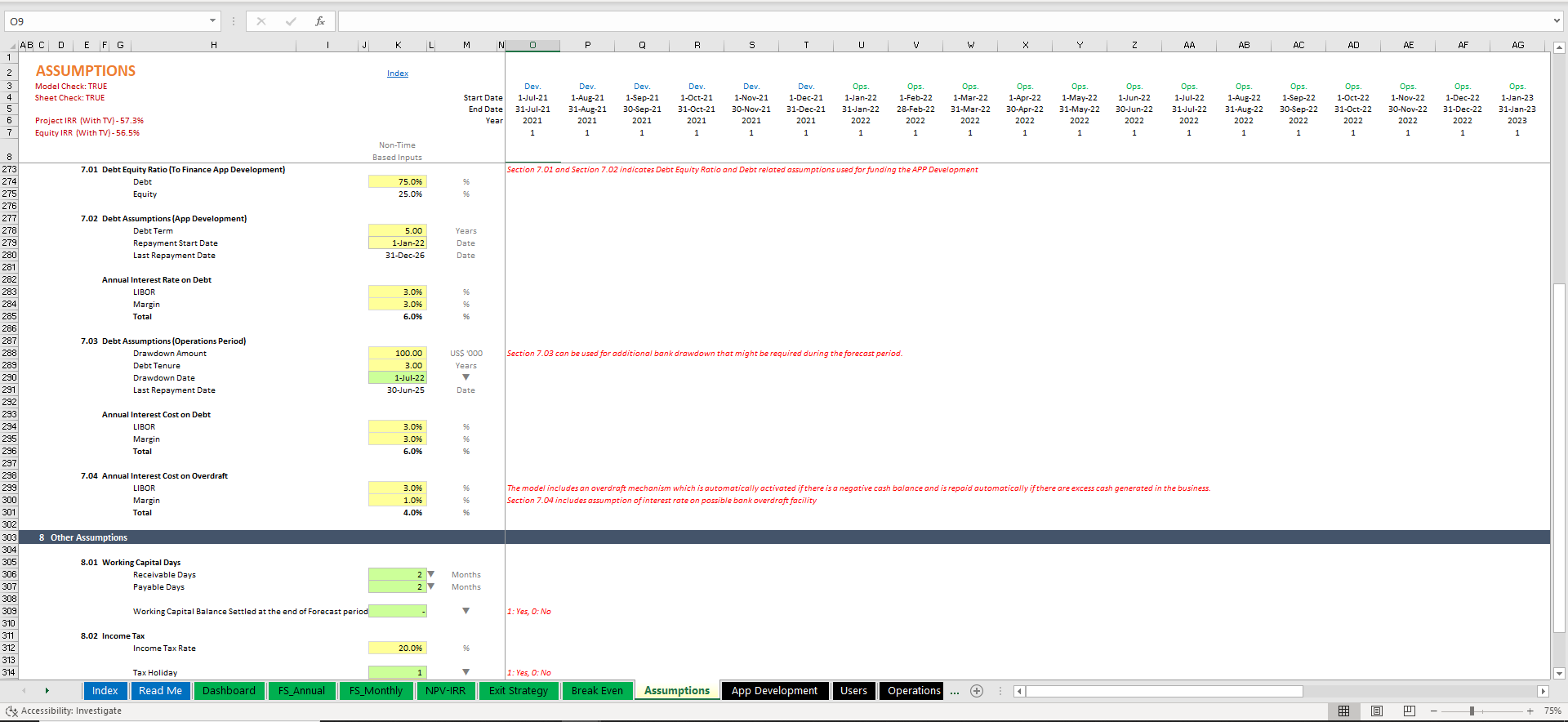The image size is (1568, 722).
Task: Select Normal view icon in status bar
Action: (x=1344, y=711)
